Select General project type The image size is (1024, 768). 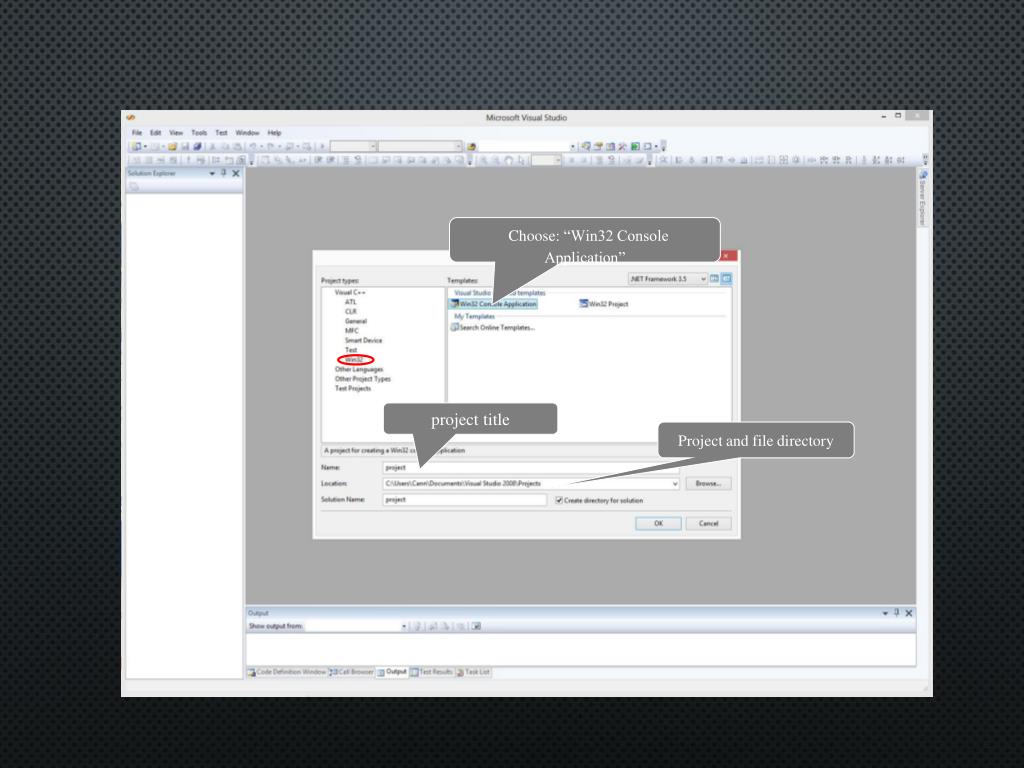(x=356, y=321)
